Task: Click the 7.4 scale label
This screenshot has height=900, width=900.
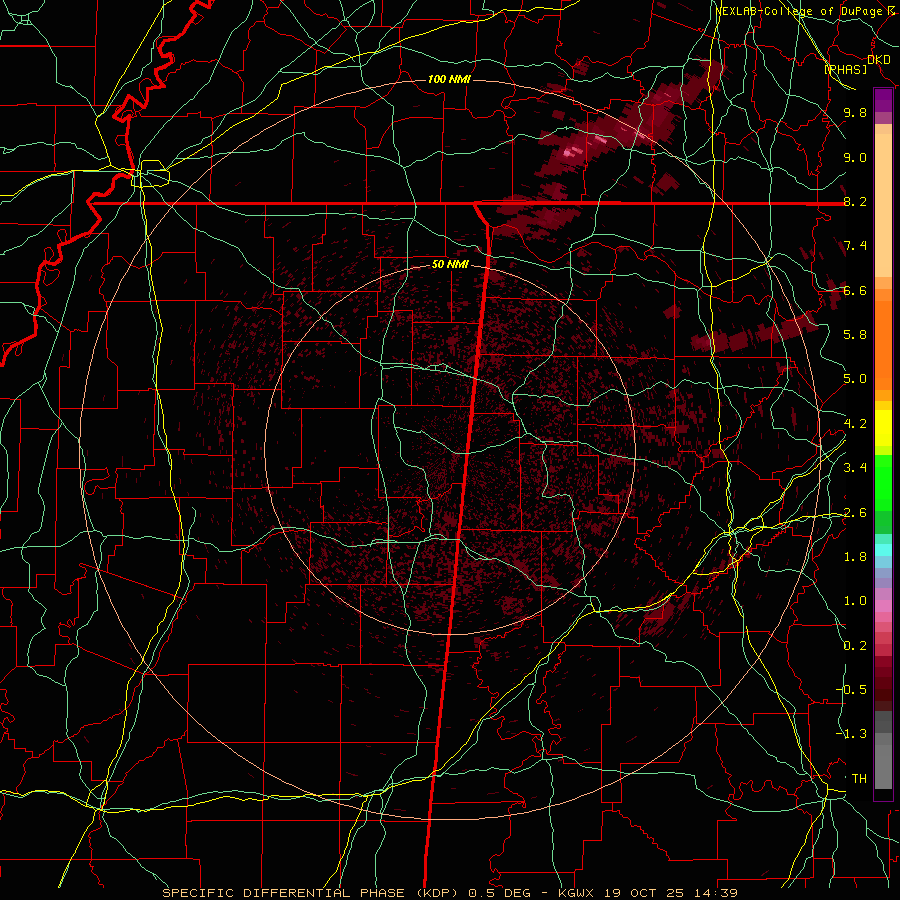Action: 855,246
